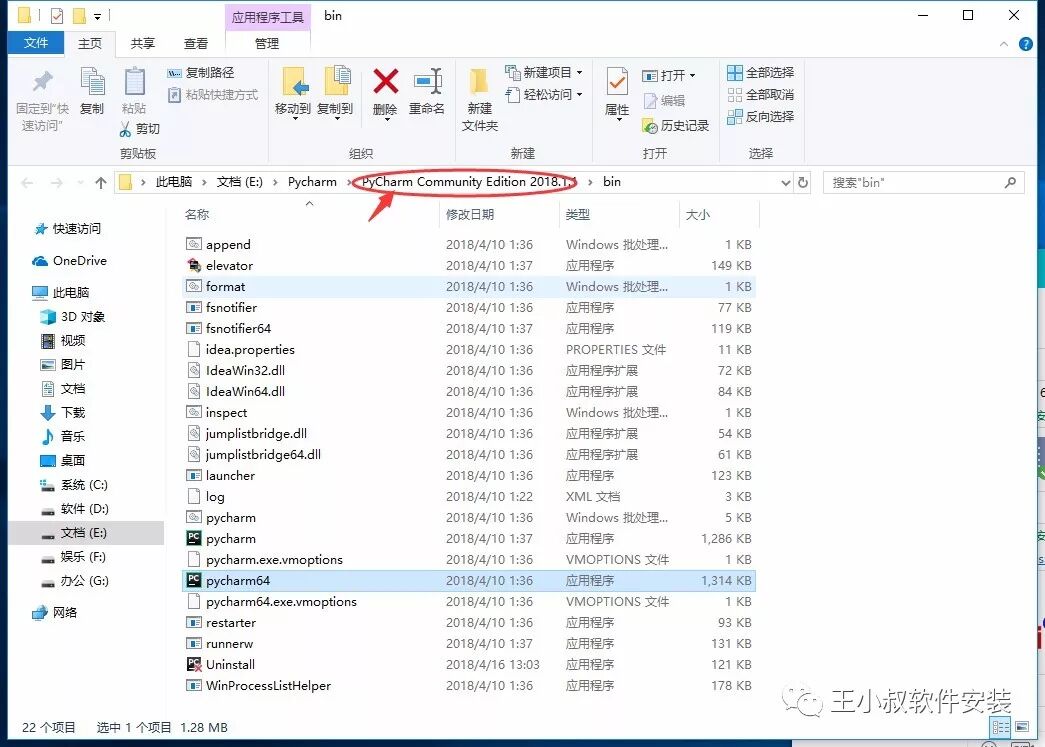1045x747 pixels.
Task: Sort by the Size column header
Action: click(x=697, y=215)
